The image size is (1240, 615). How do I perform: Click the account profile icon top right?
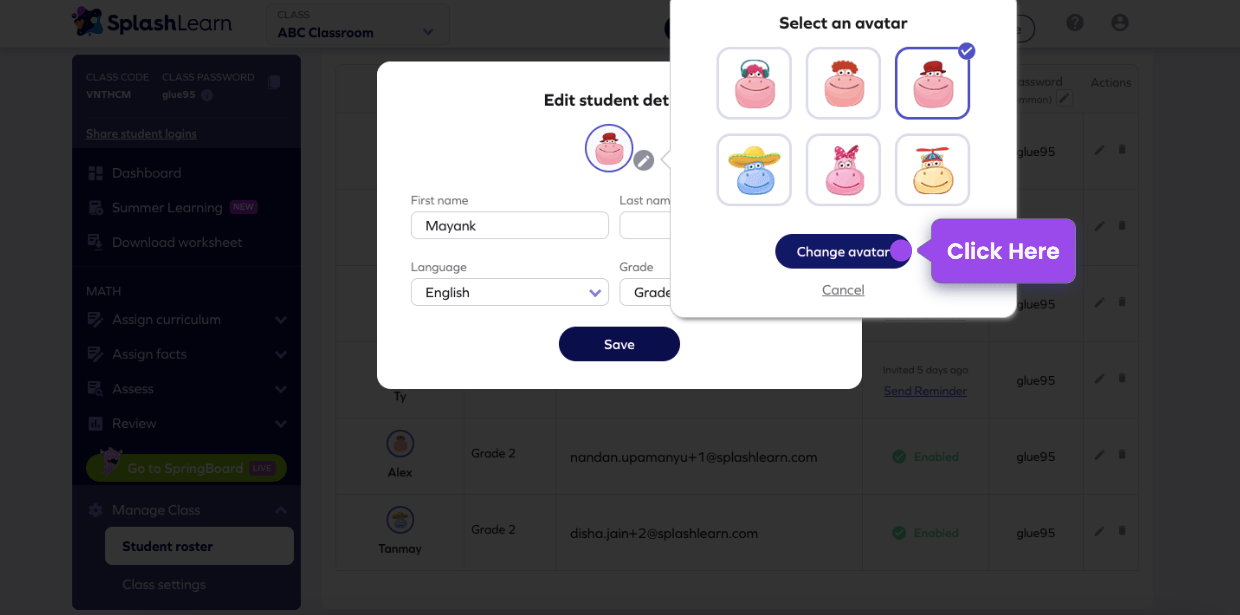point(1118,21)
